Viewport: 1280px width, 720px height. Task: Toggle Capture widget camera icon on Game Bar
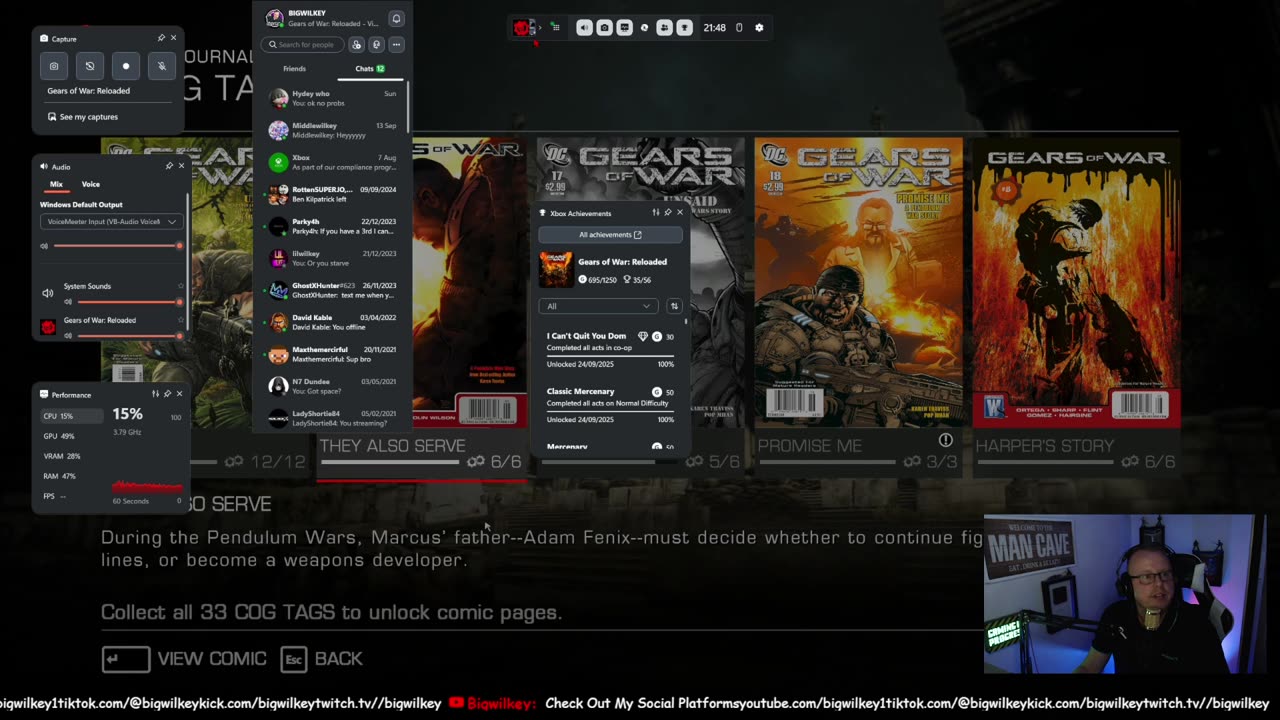pyautogui.click(x=604, y=28)
